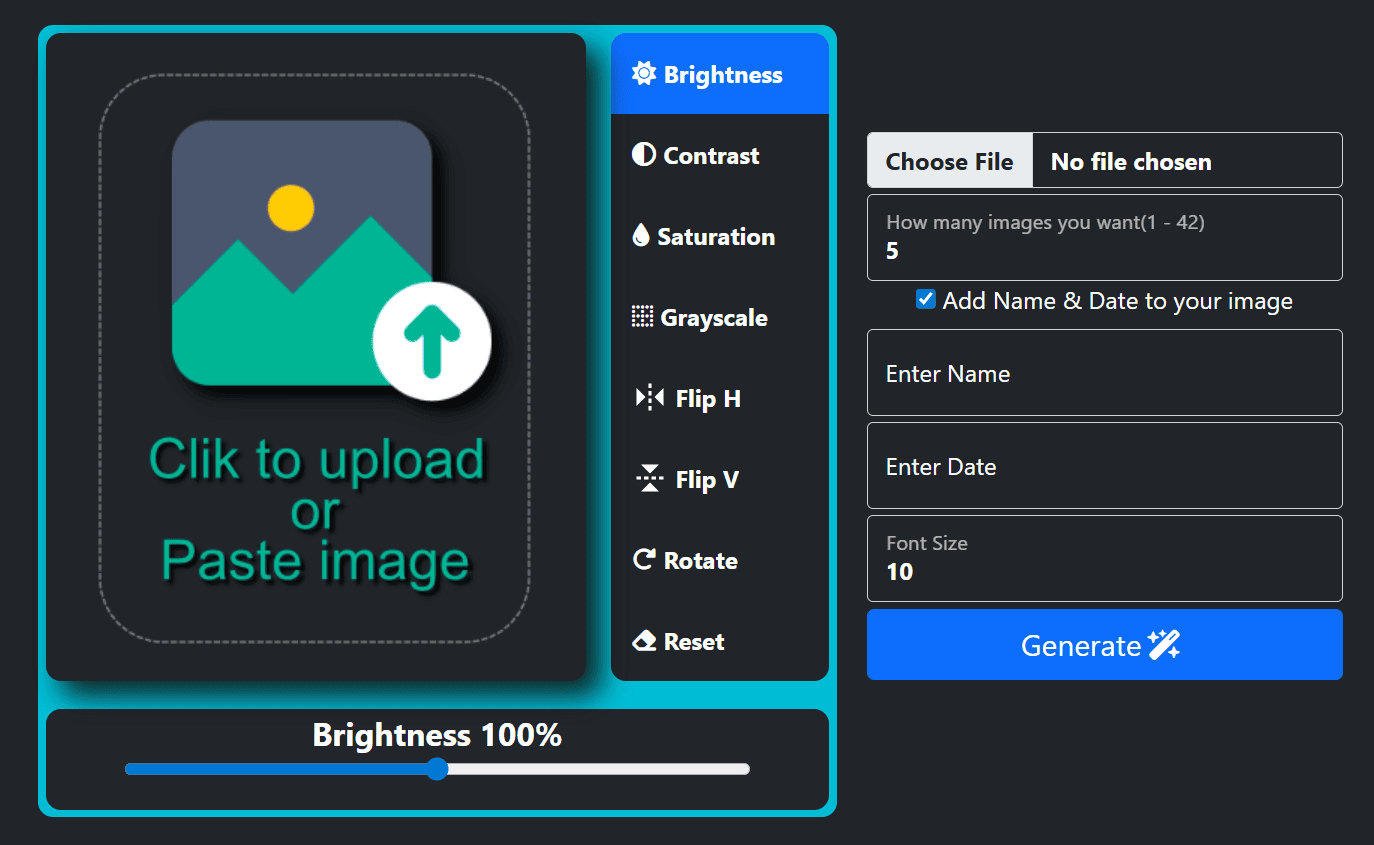
Task: Click the Choose File button
Action: click(x=950, y=160)
